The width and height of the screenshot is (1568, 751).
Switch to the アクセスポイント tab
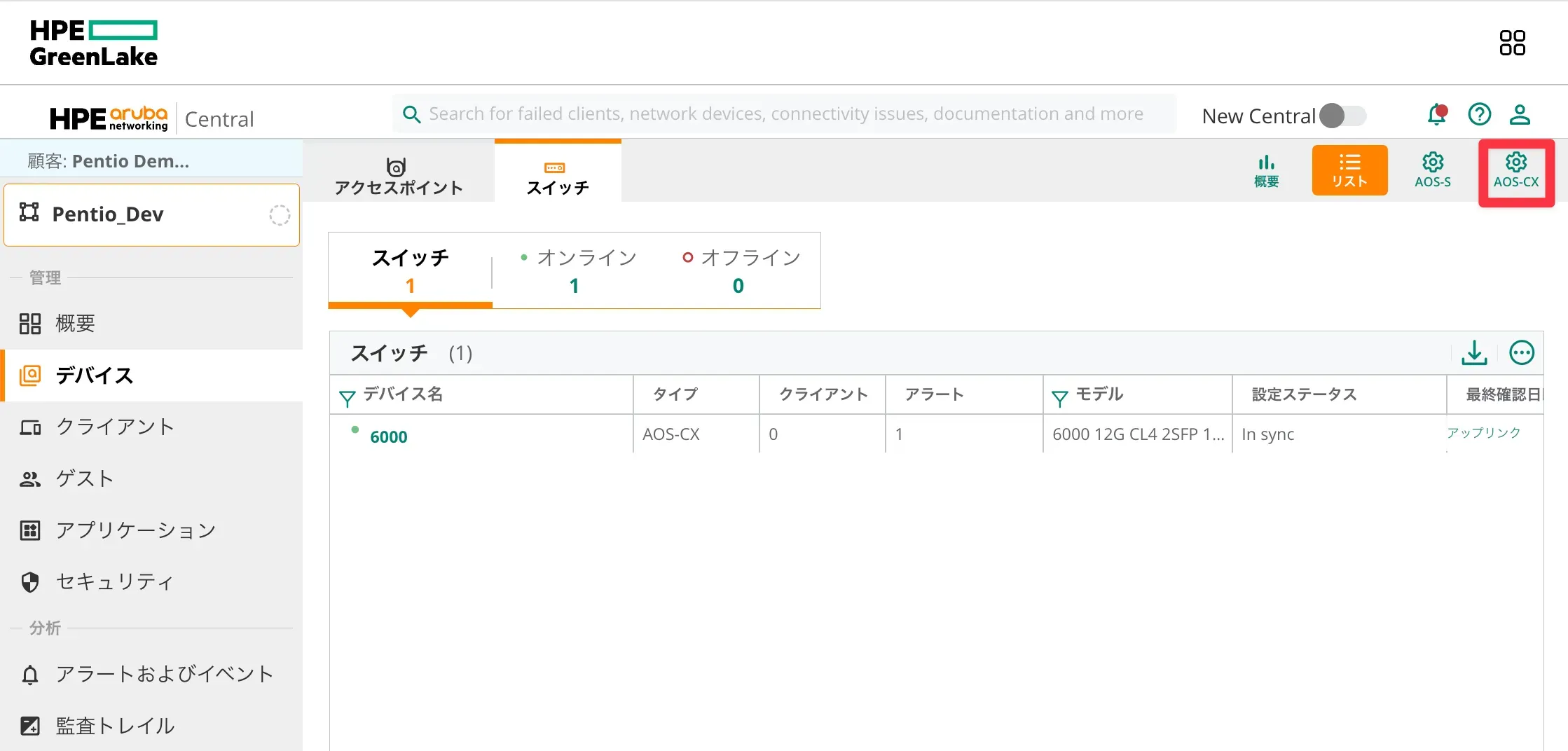(398, 175)
